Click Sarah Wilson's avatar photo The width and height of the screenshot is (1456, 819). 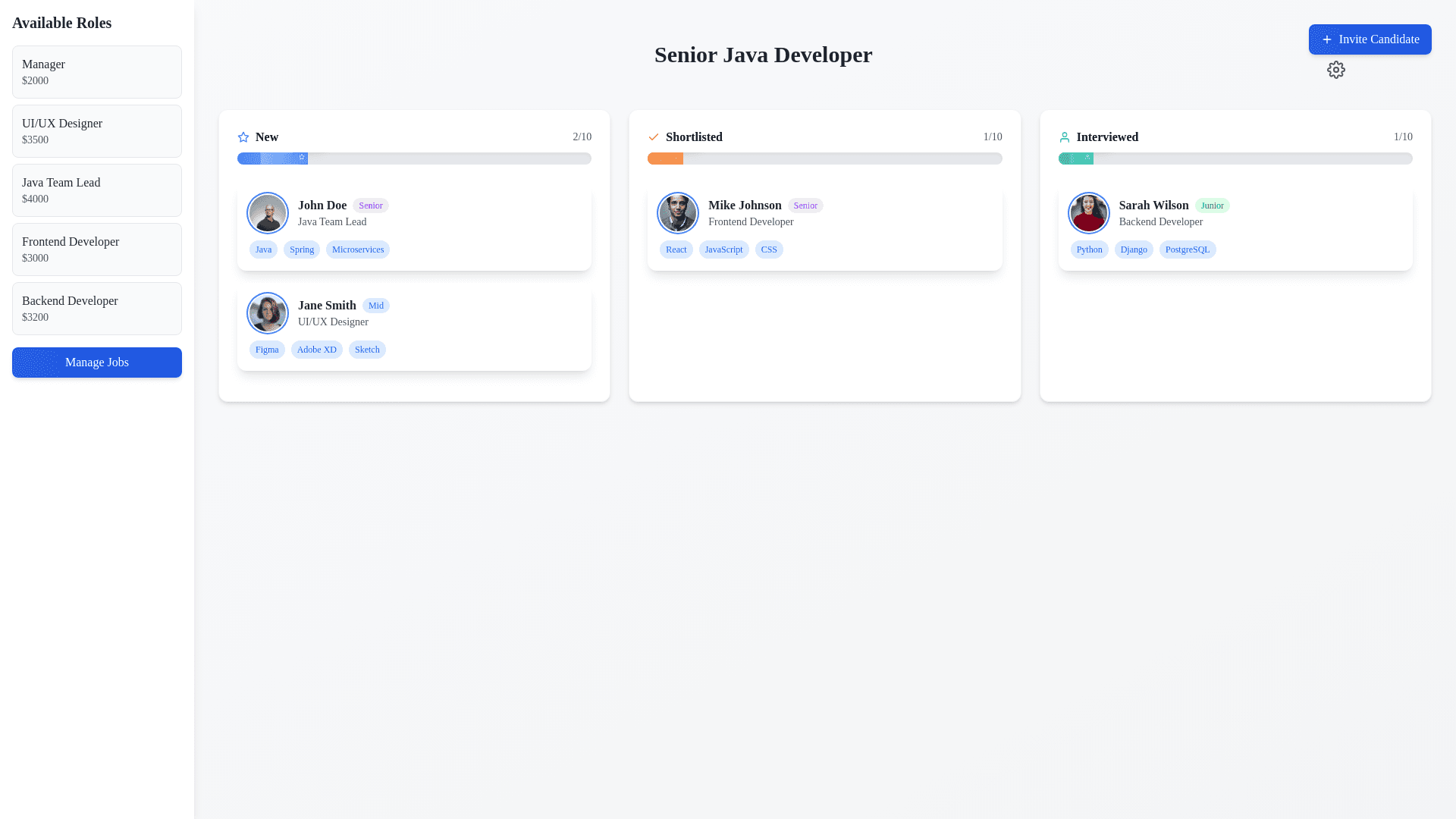(1088, 213)
